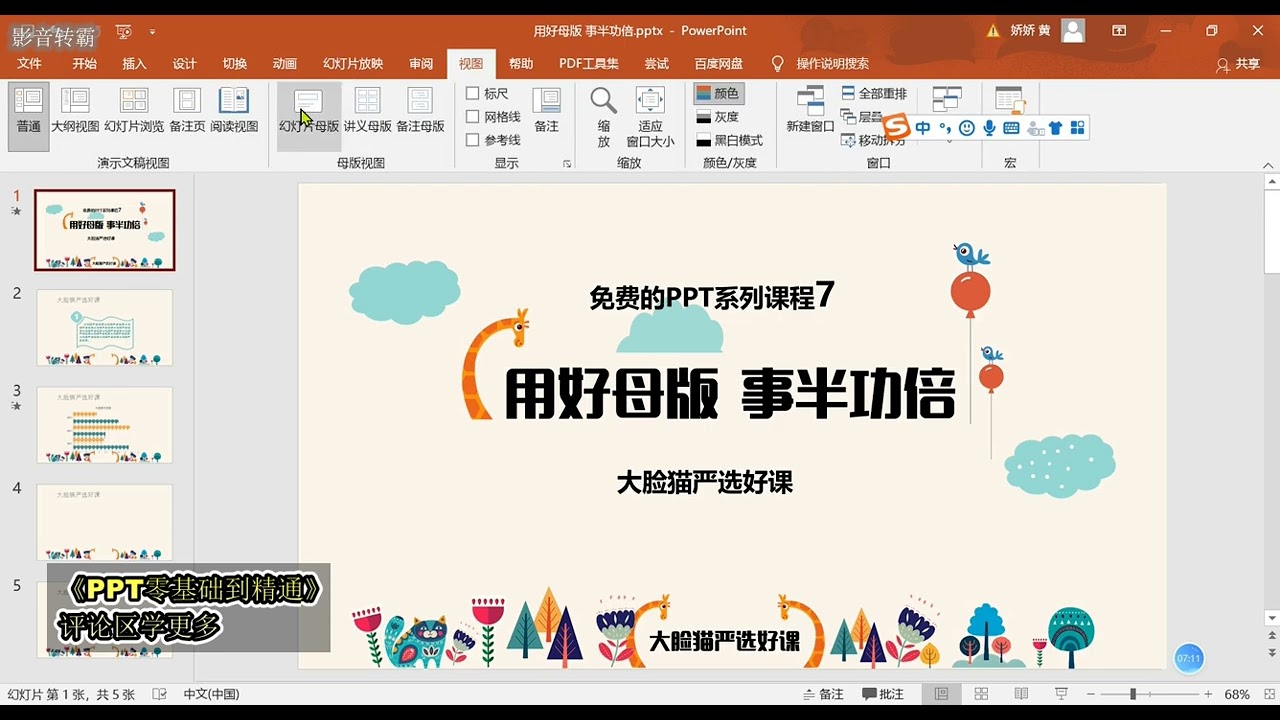Open the 切换 (Transitions) tab
The image size is (1280, 720).
click(235, 63)
